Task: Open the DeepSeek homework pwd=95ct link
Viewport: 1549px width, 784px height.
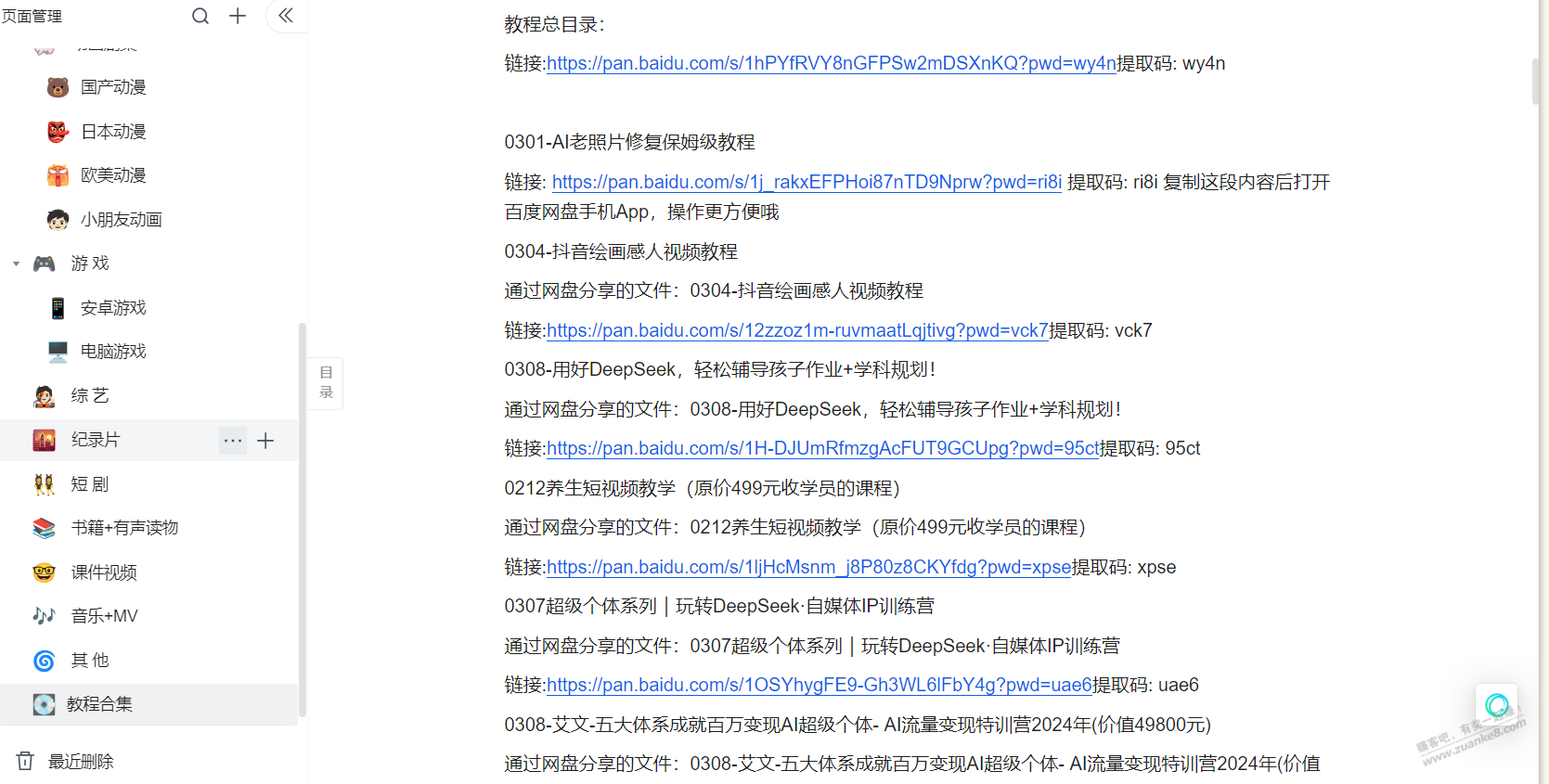Action: [x=822, y=449]
